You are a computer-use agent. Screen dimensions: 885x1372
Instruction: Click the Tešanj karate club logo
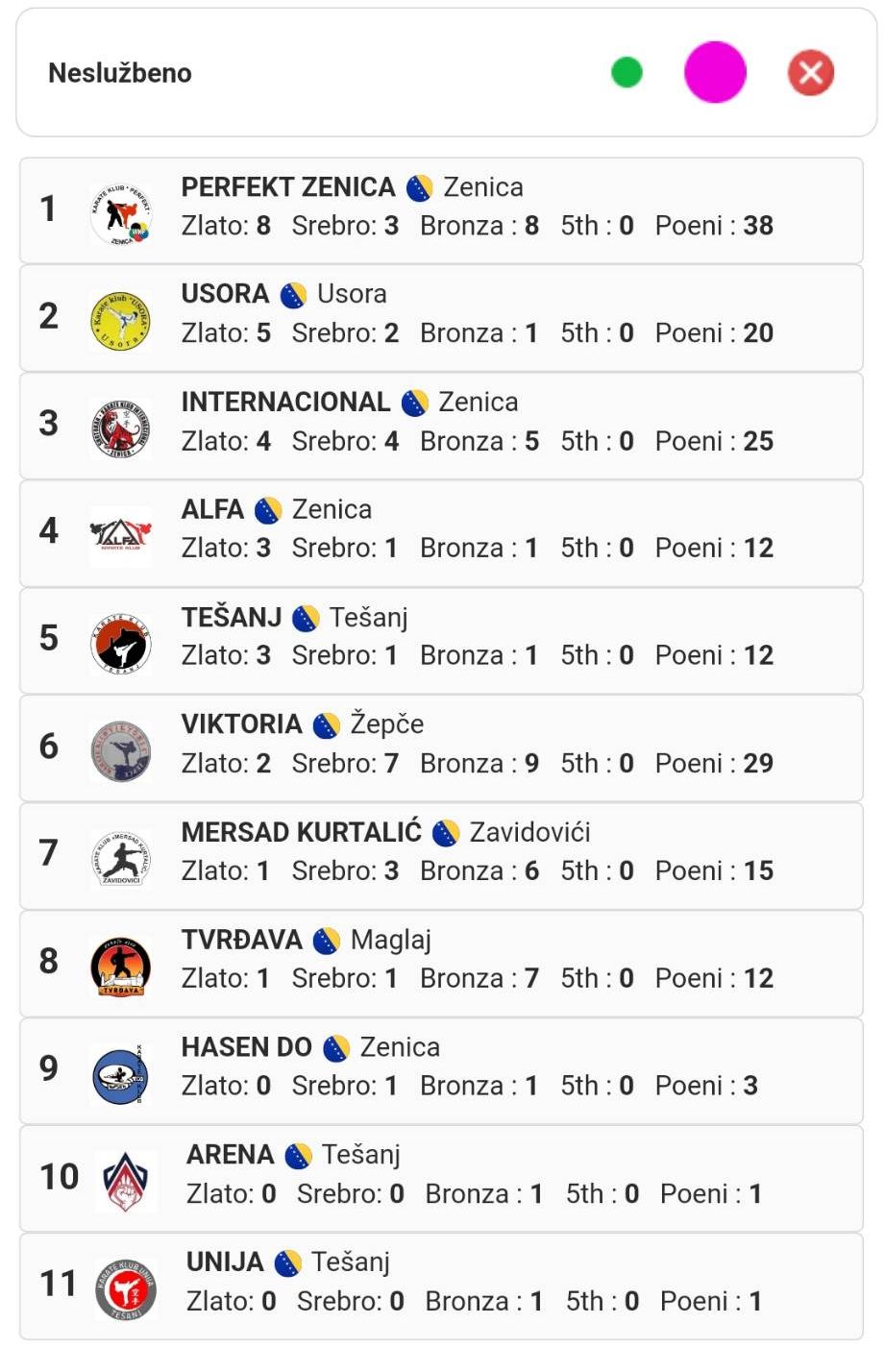(120, 643)
